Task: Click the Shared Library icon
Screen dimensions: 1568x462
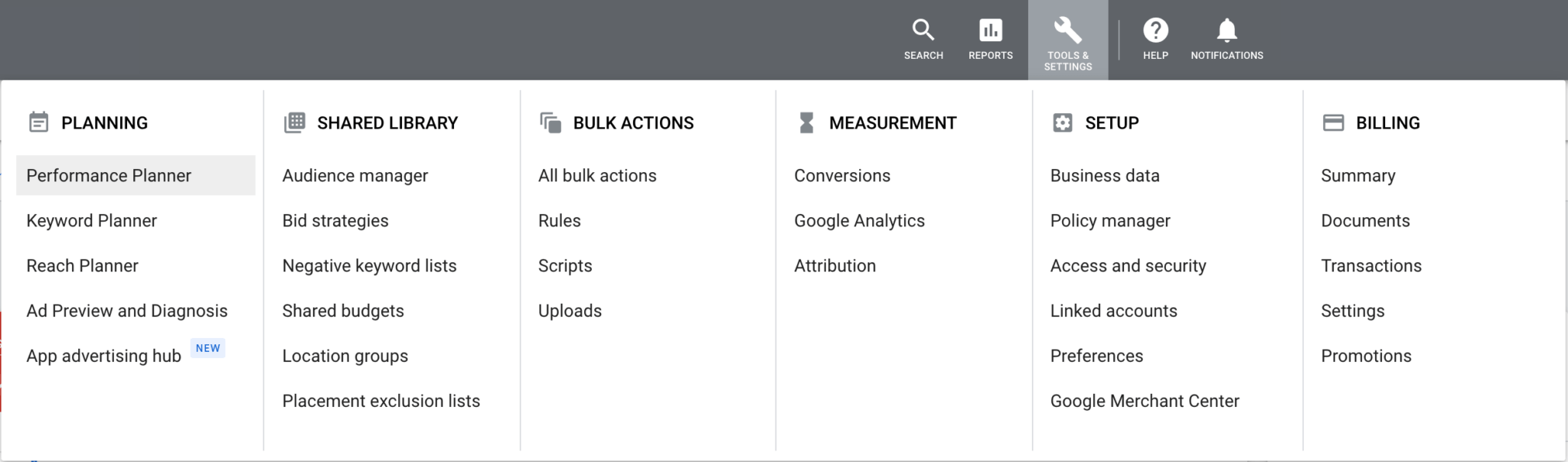Action: click(295, 122)
